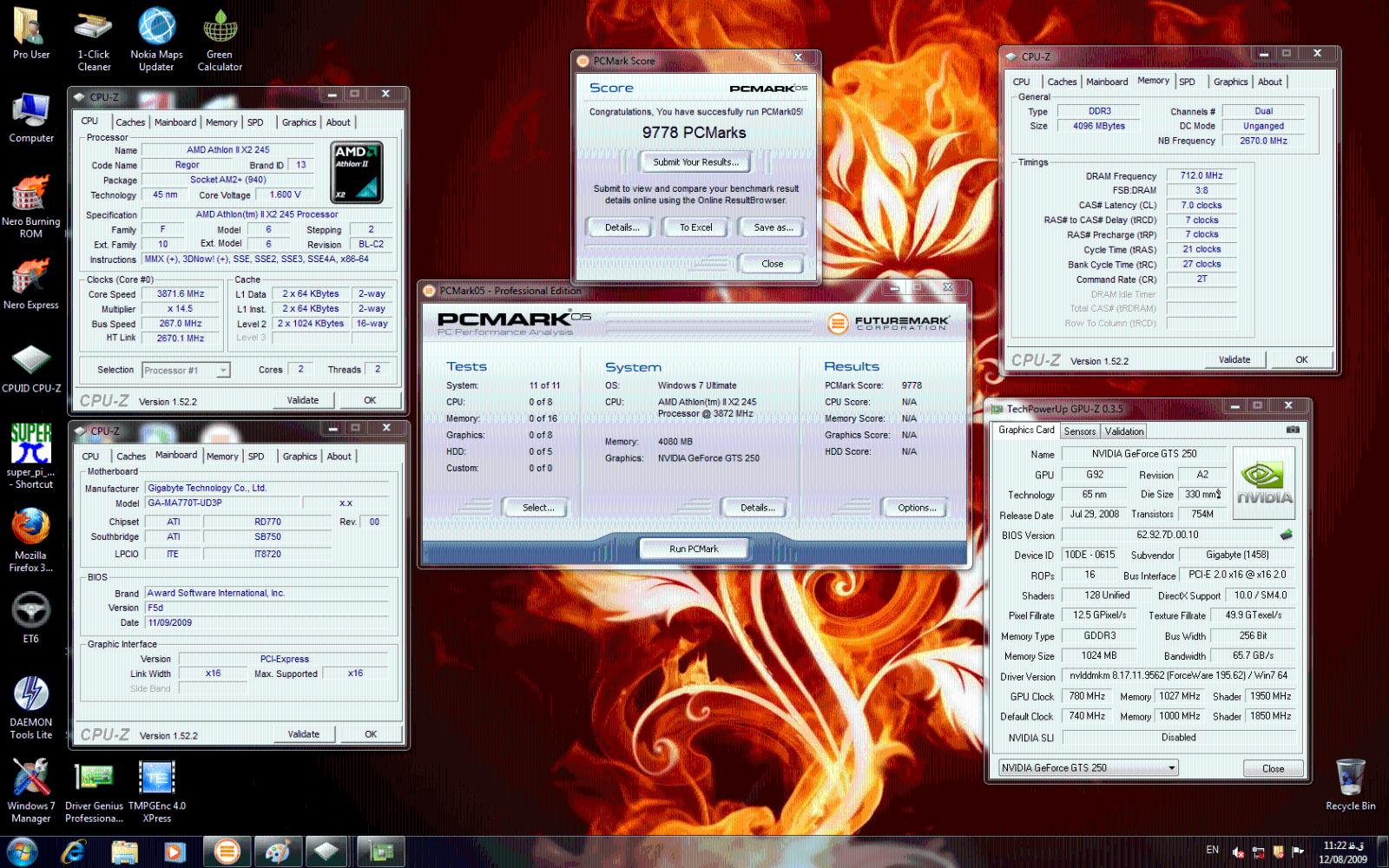Image resolution: width=1389 pixels, height=868 pixels.
Task: Launch Nero Burning ROM shortcut
Action: click(31, 207)
